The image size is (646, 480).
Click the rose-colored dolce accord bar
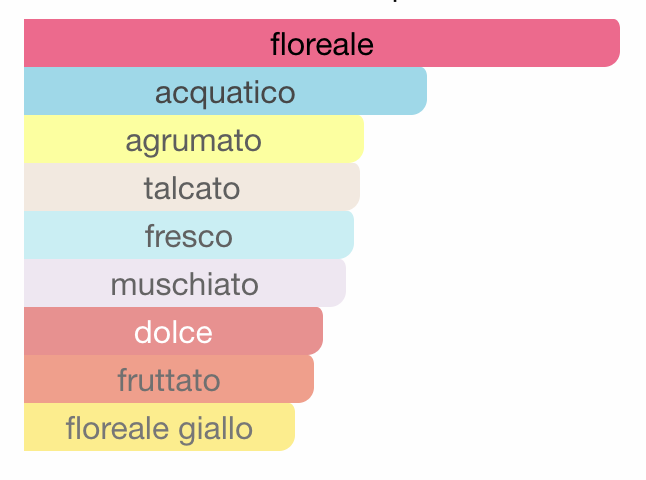pyautogui.click(x=173, y=331)
